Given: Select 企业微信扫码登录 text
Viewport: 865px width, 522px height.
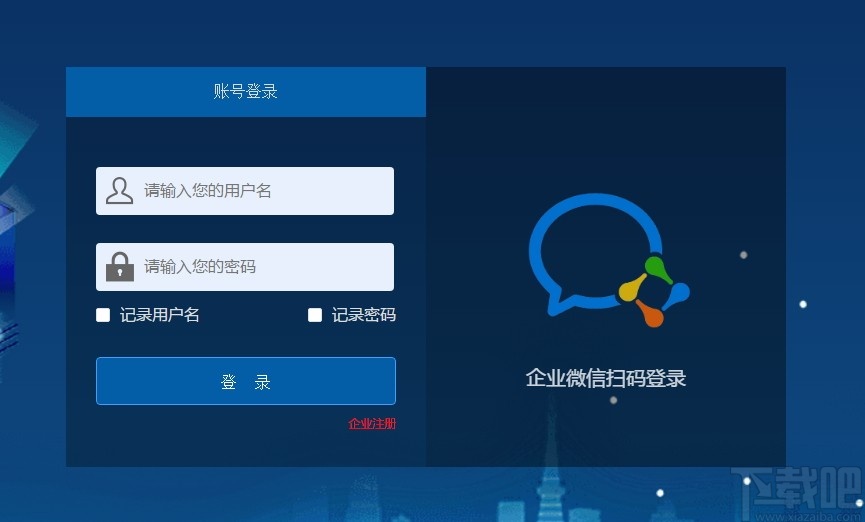Looking at the screenshot, I should 606,379.
